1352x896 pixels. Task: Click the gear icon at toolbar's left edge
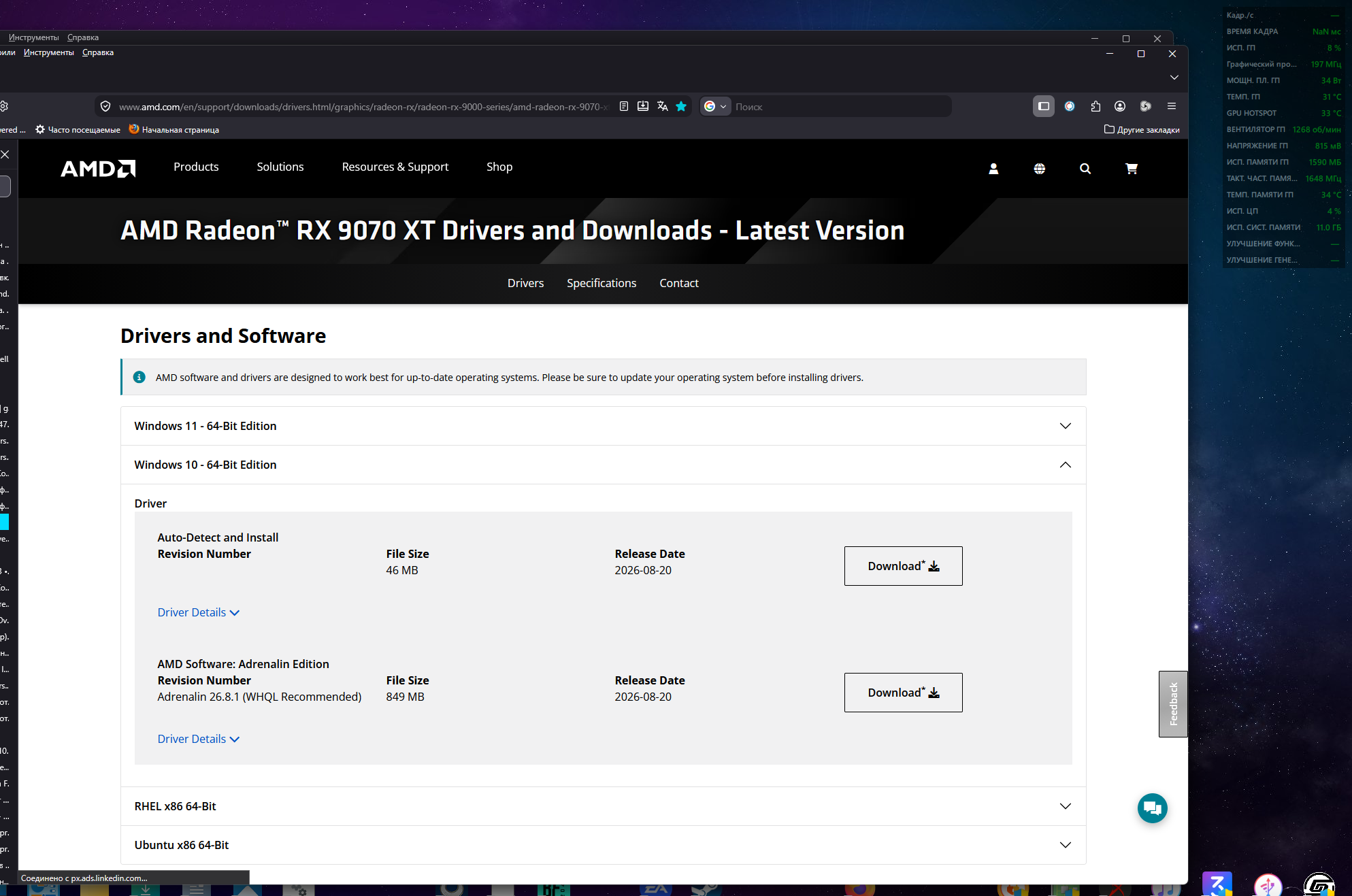[3, 106]
